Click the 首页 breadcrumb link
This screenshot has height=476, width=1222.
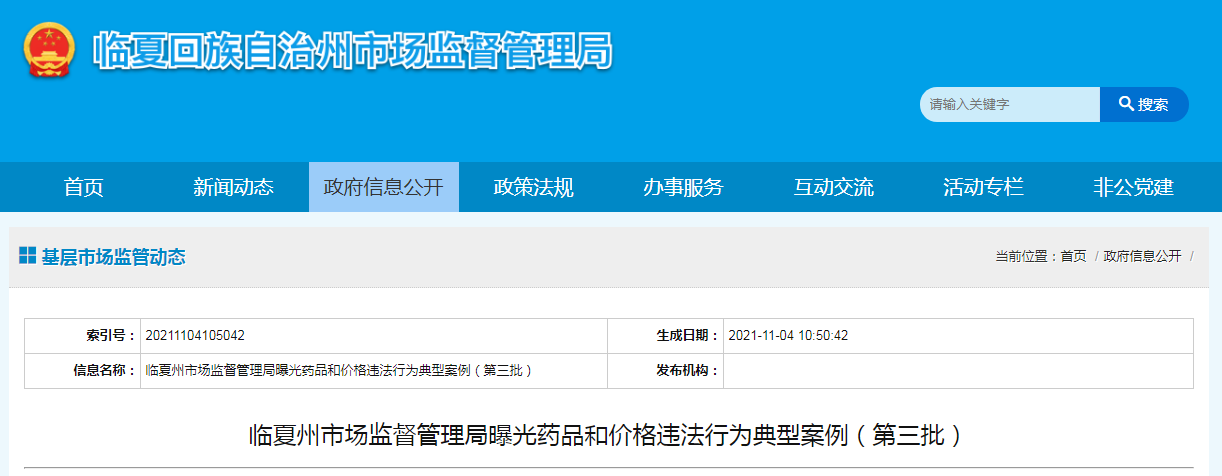tap(1074, 256)
